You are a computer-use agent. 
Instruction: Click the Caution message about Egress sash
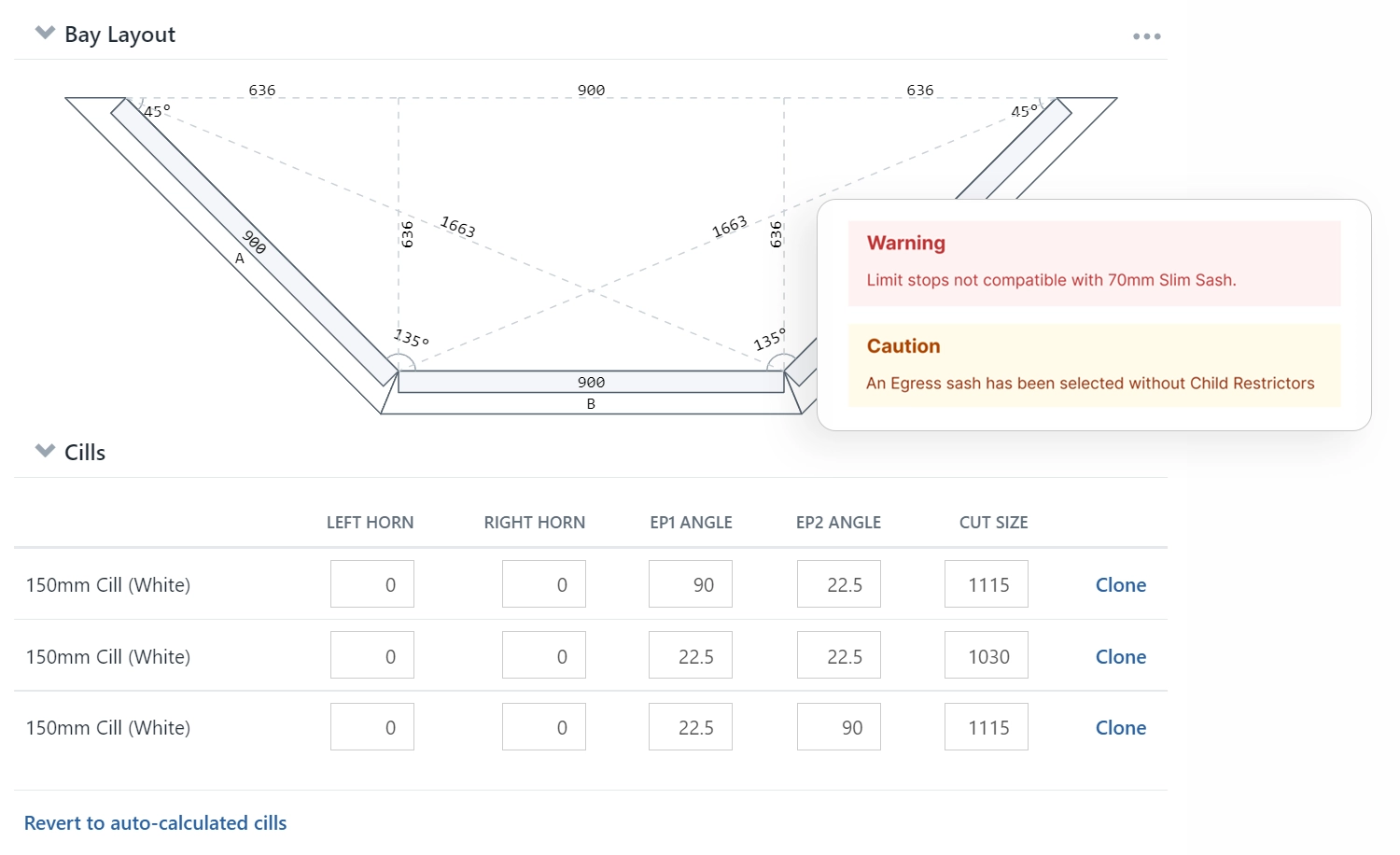point(1094,365)
